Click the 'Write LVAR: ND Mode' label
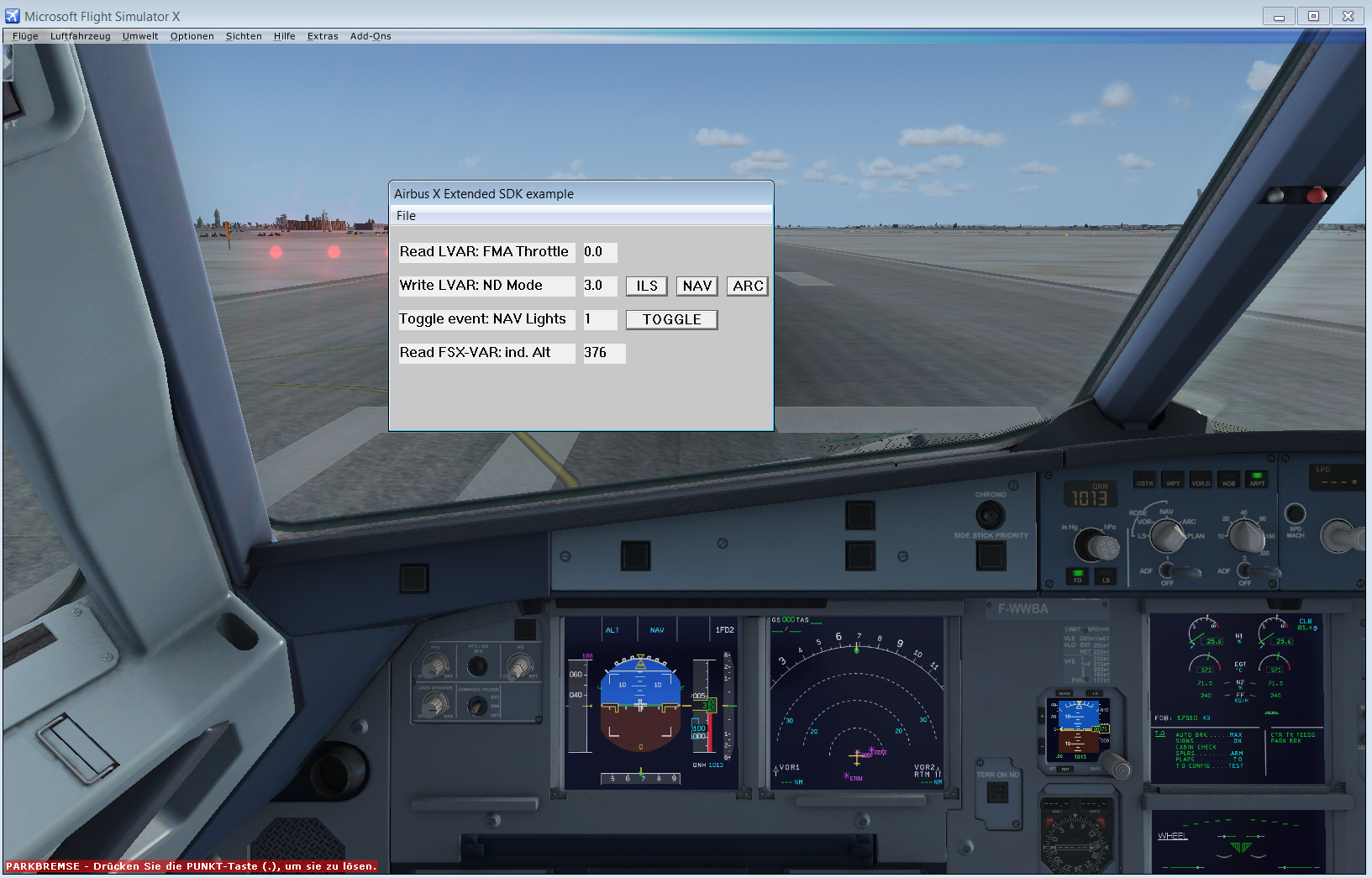1372x878 pixels. [x=487, y=286]
